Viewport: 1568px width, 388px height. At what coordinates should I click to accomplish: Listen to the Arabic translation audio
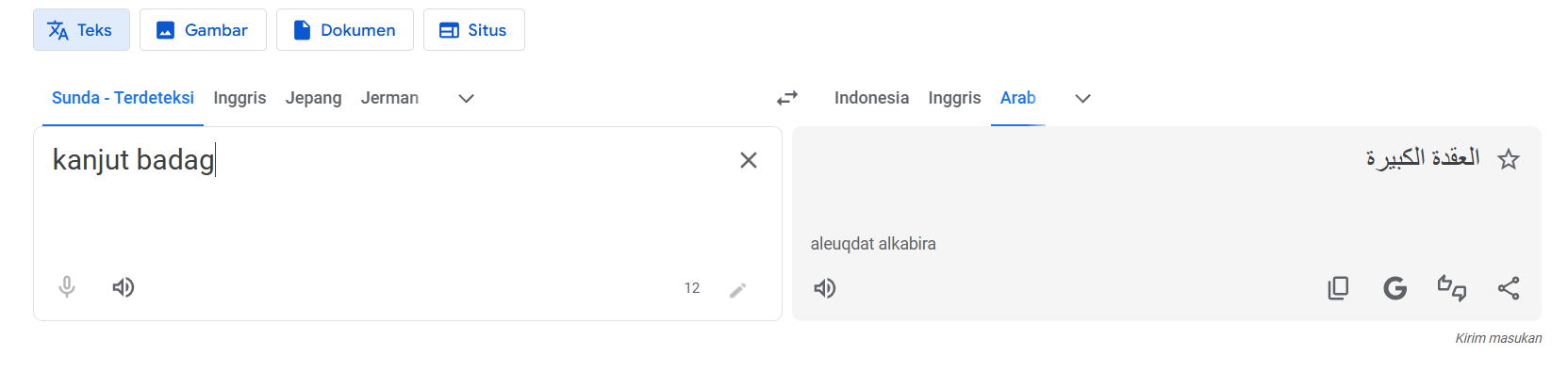(825, 288)
